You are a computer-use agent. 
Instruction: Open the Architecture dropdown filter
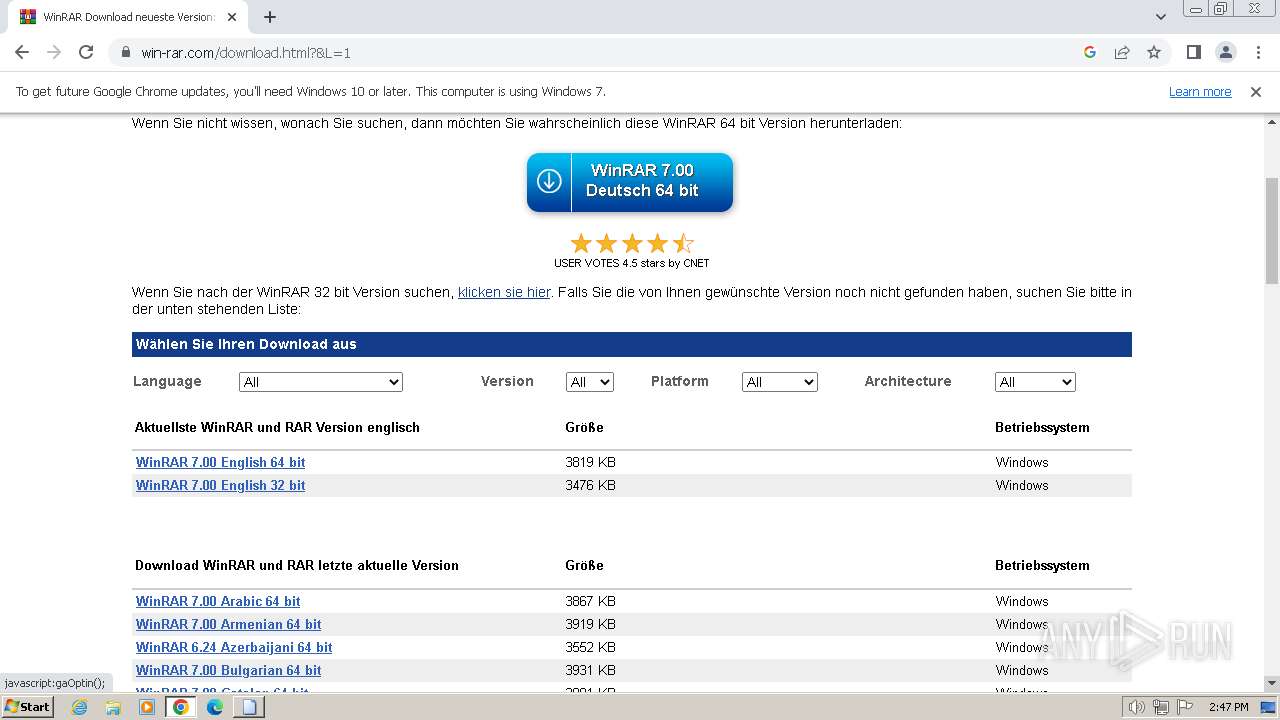coord(1035,382)
